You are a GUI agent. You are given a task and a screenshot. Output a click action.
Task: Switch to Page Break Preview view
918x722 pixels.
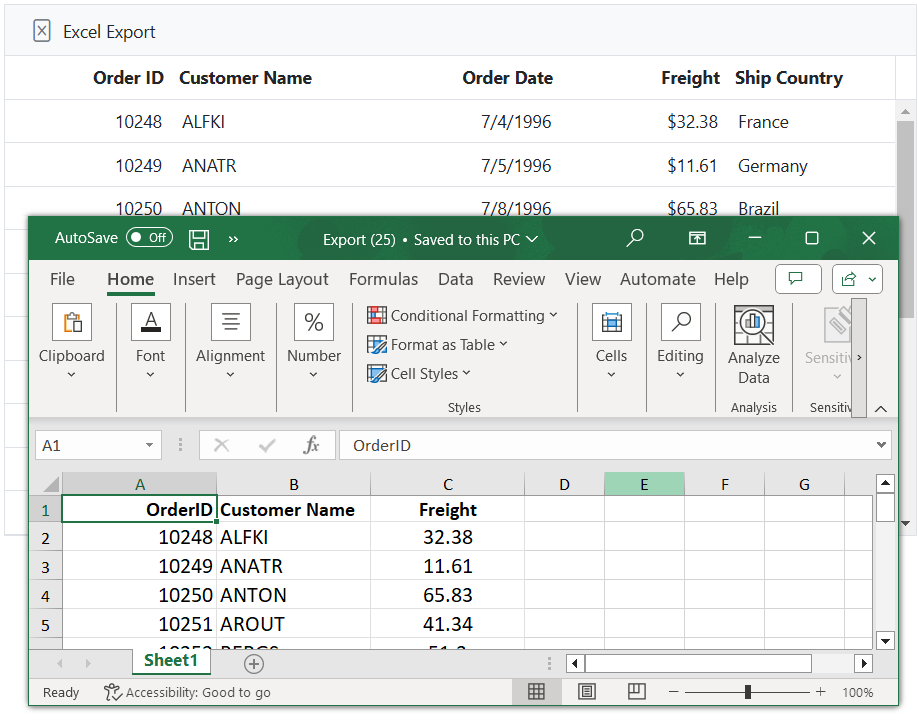coord(636,691)
